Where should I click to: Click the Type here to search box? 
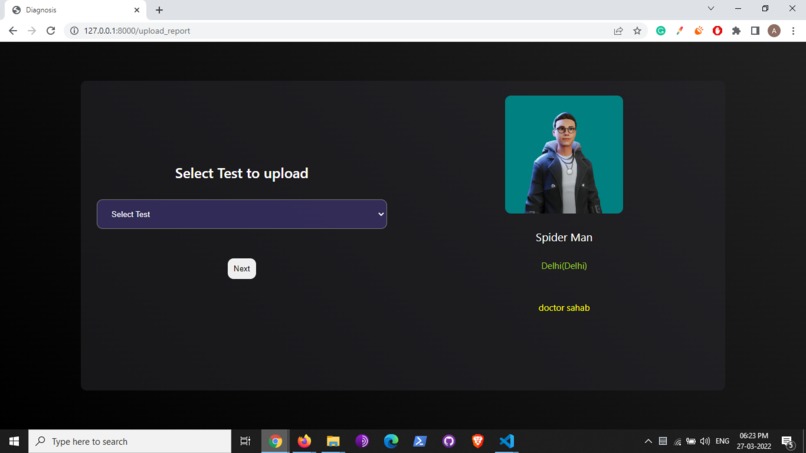(130, 441)
